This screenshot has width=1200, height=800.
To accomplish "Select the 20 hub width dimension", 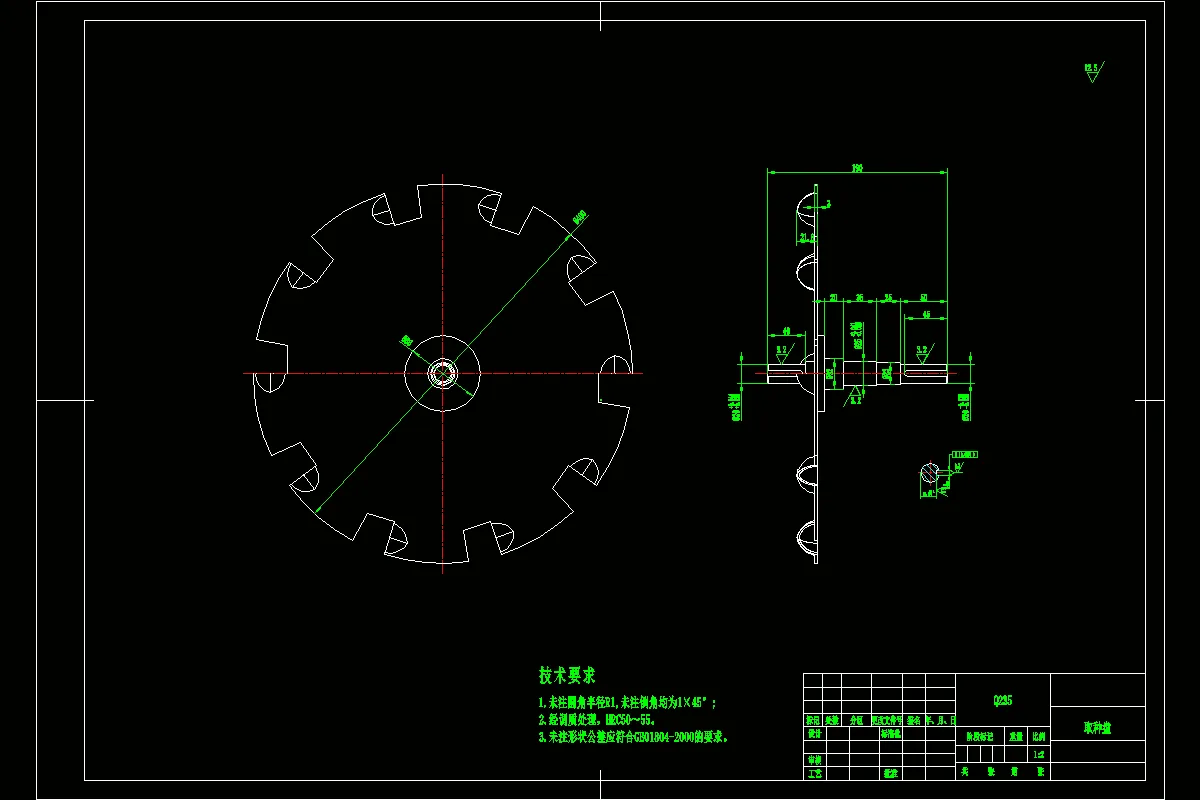I will 834,298.
